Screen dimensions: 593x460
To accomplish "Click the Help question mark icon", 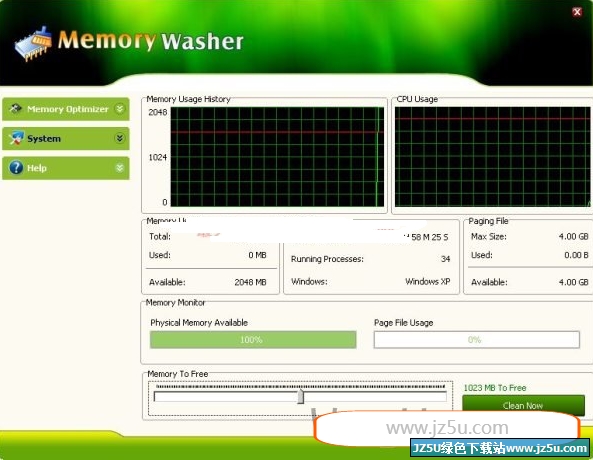I will (16, 168).
